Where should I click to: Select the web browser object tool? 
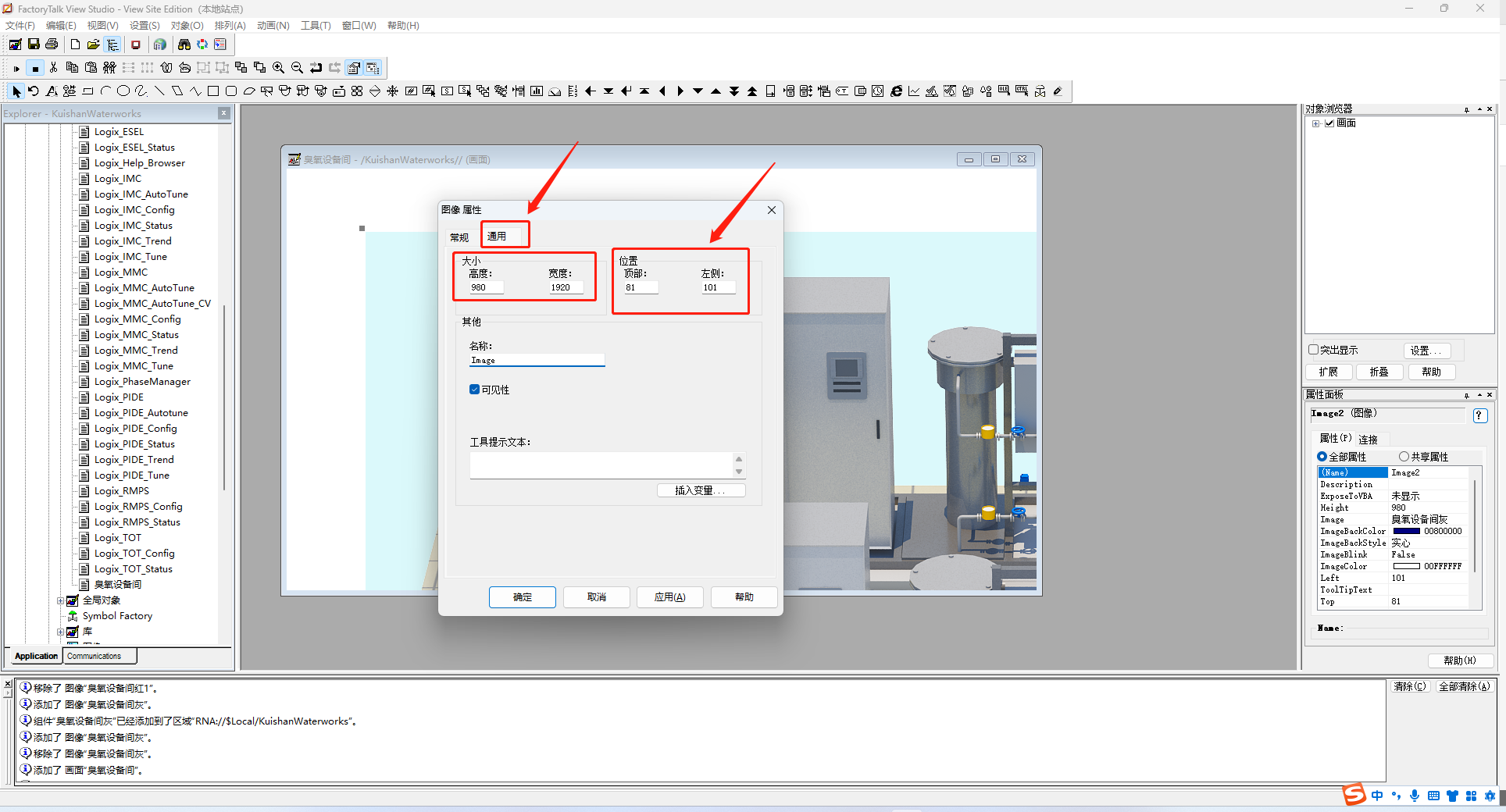896,91
